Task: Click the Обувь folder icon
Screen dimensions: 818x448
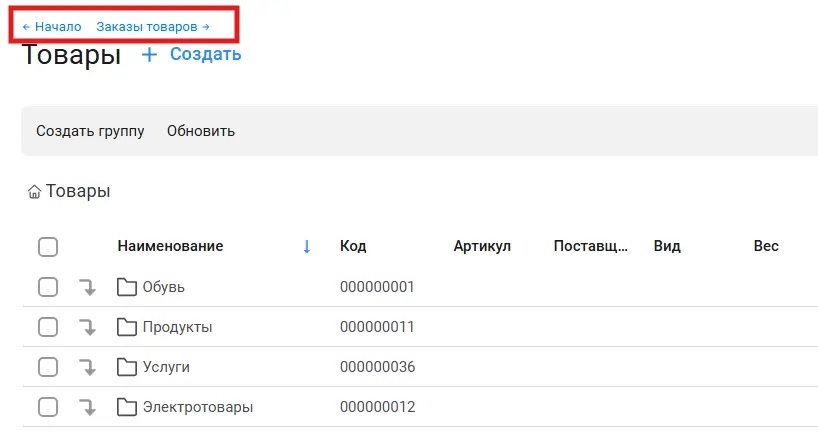Action: (x=127, y=287)
